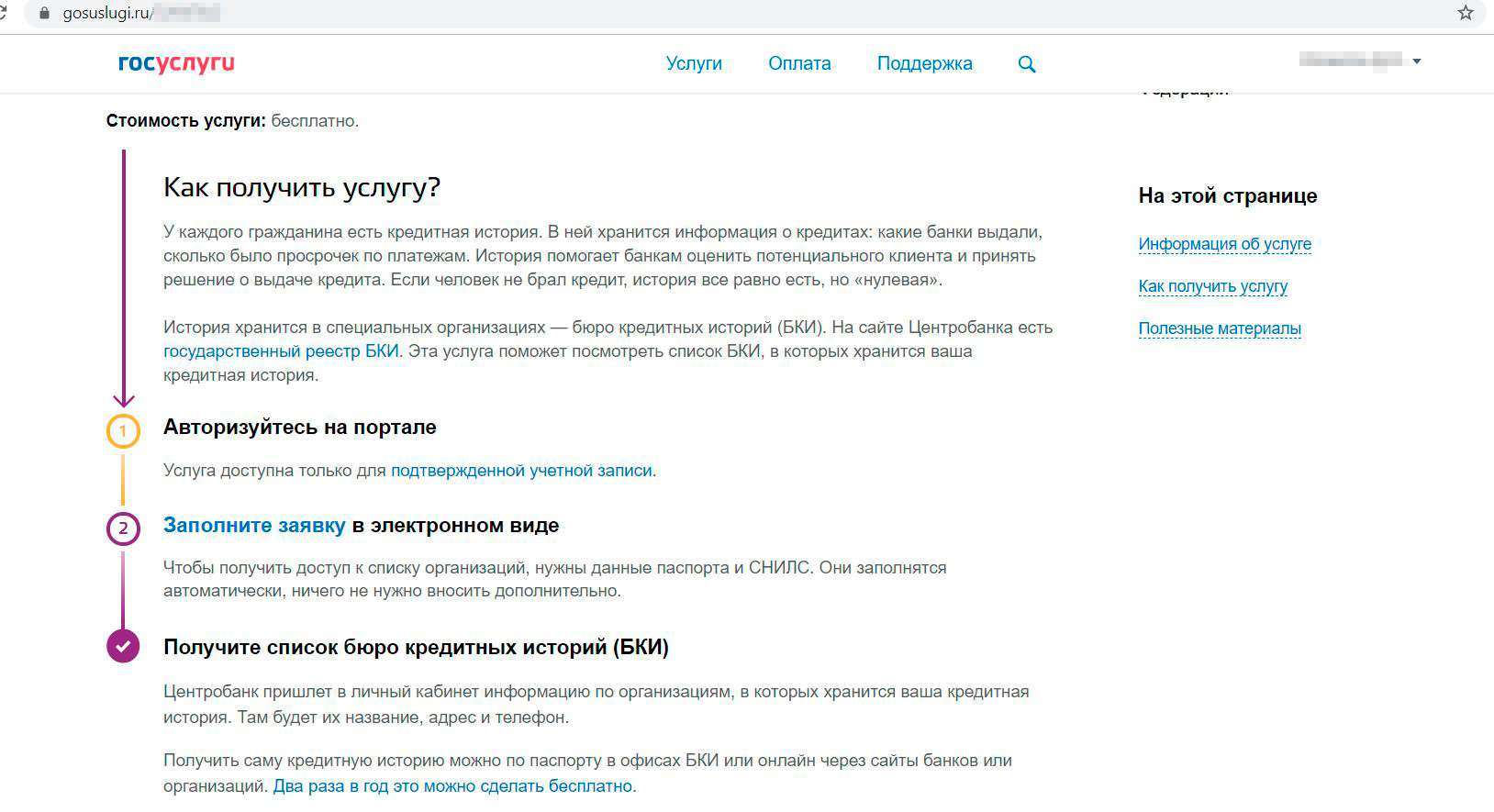Click the step 1 circle marker
Image resolution: width=1494 pixels, height=812 pixels.
pos(124,431)
